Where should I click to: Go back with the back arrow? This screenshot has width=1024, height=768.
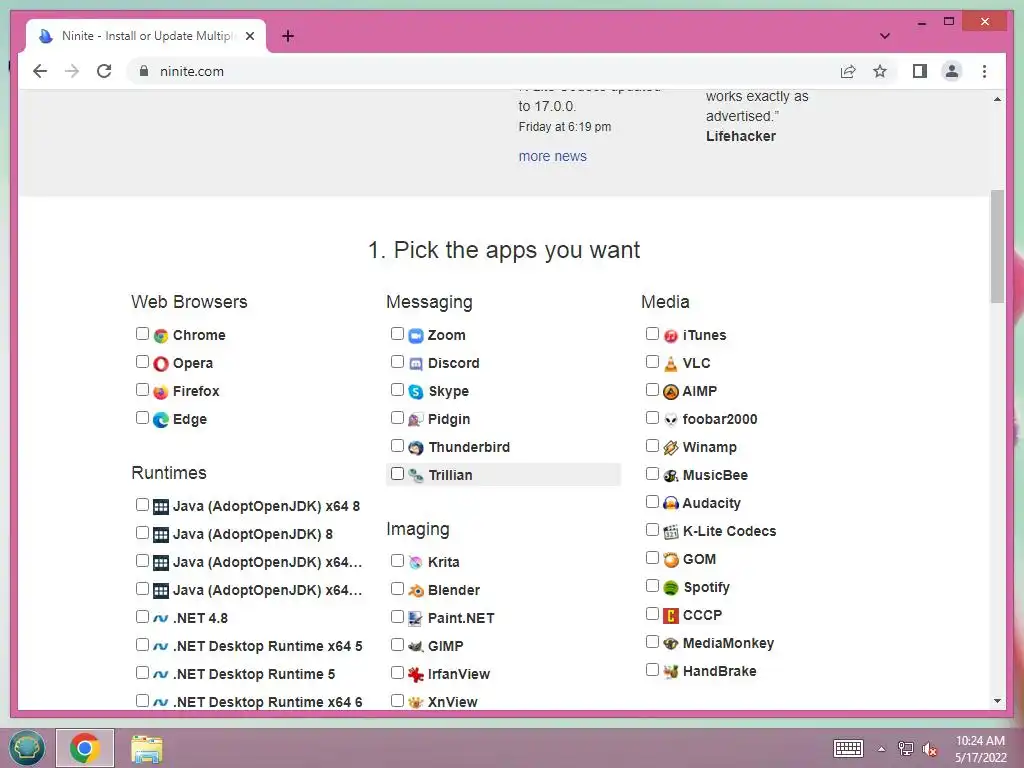click(40, 71)
